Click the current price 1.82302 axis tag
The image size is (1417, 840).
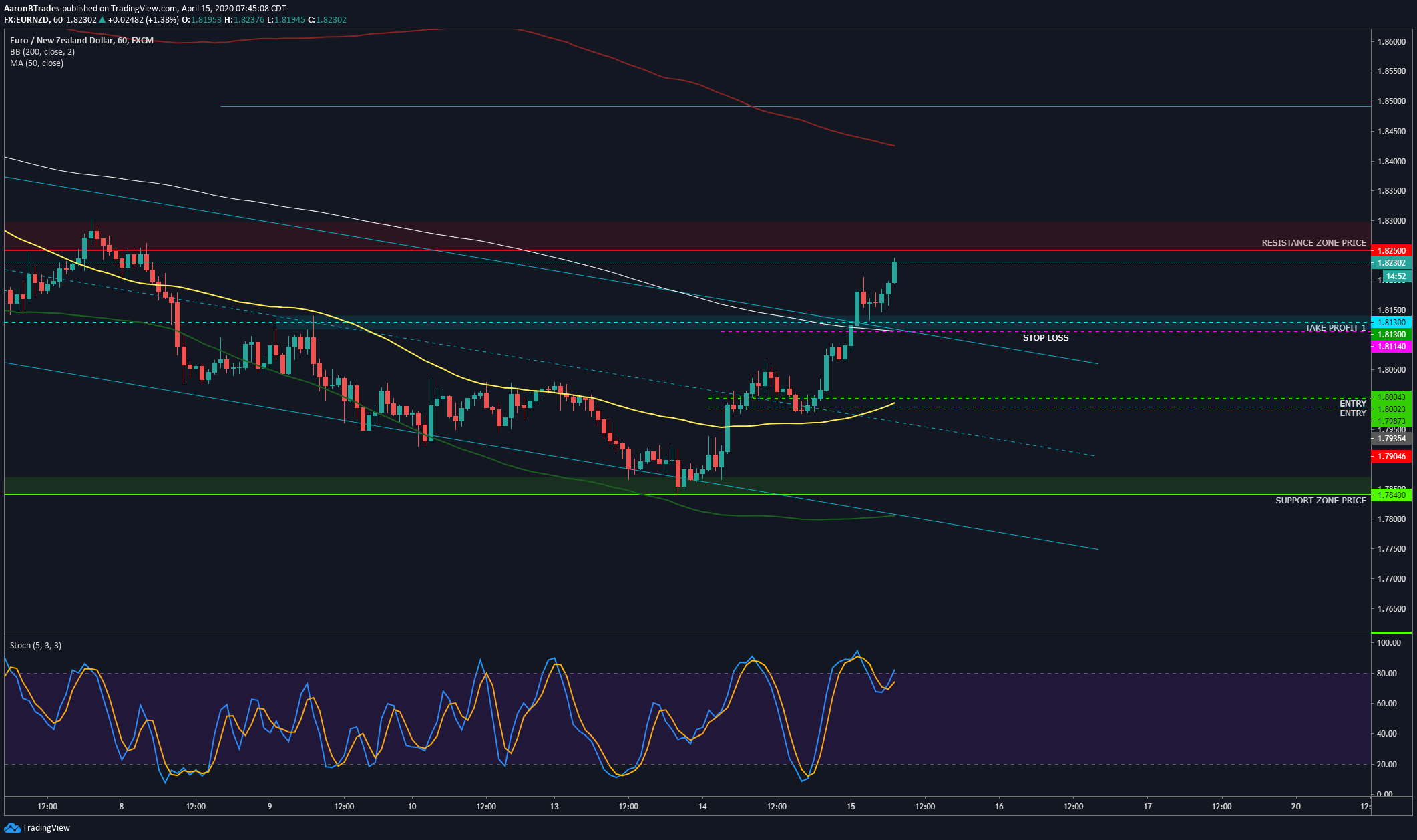coord(1391,263)
